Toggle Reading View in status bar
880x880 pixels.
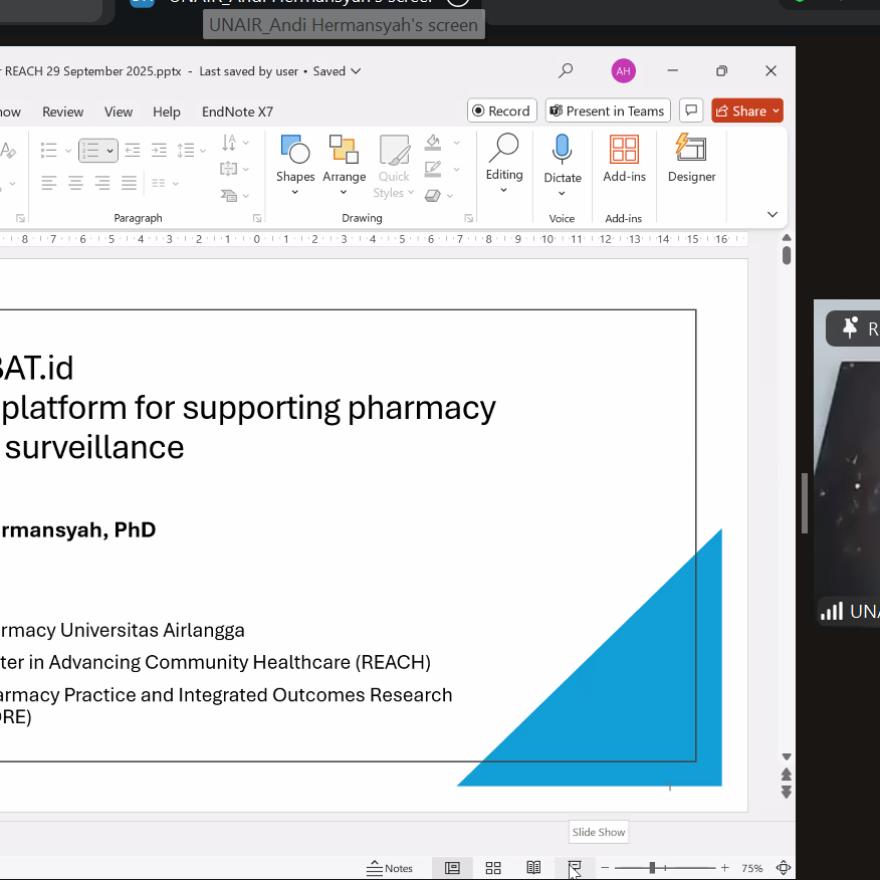click(x=534, y=868)
